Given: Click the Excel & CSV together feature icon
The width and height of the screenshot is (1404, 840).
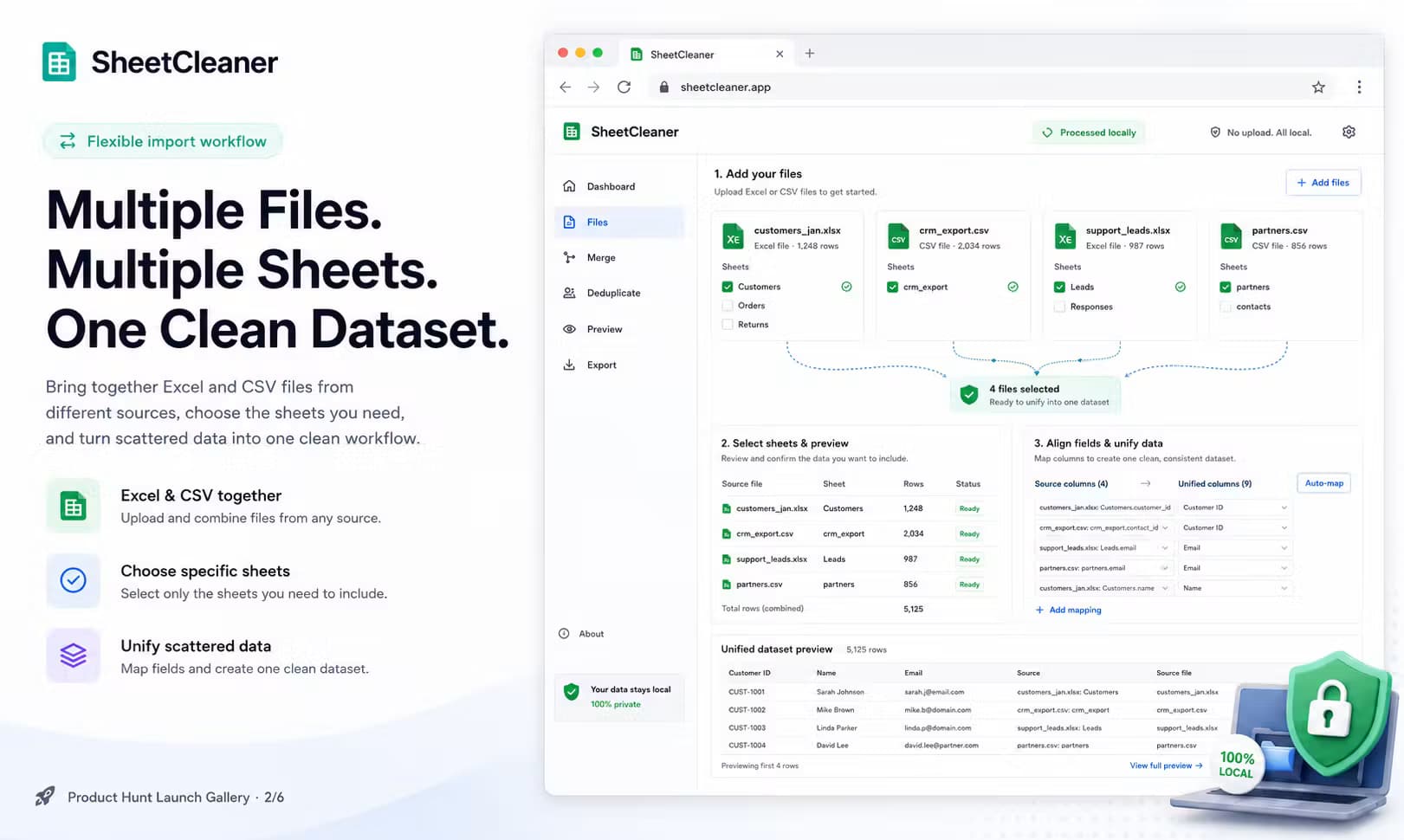Looking at the screenshot, I should pos(74,506).
